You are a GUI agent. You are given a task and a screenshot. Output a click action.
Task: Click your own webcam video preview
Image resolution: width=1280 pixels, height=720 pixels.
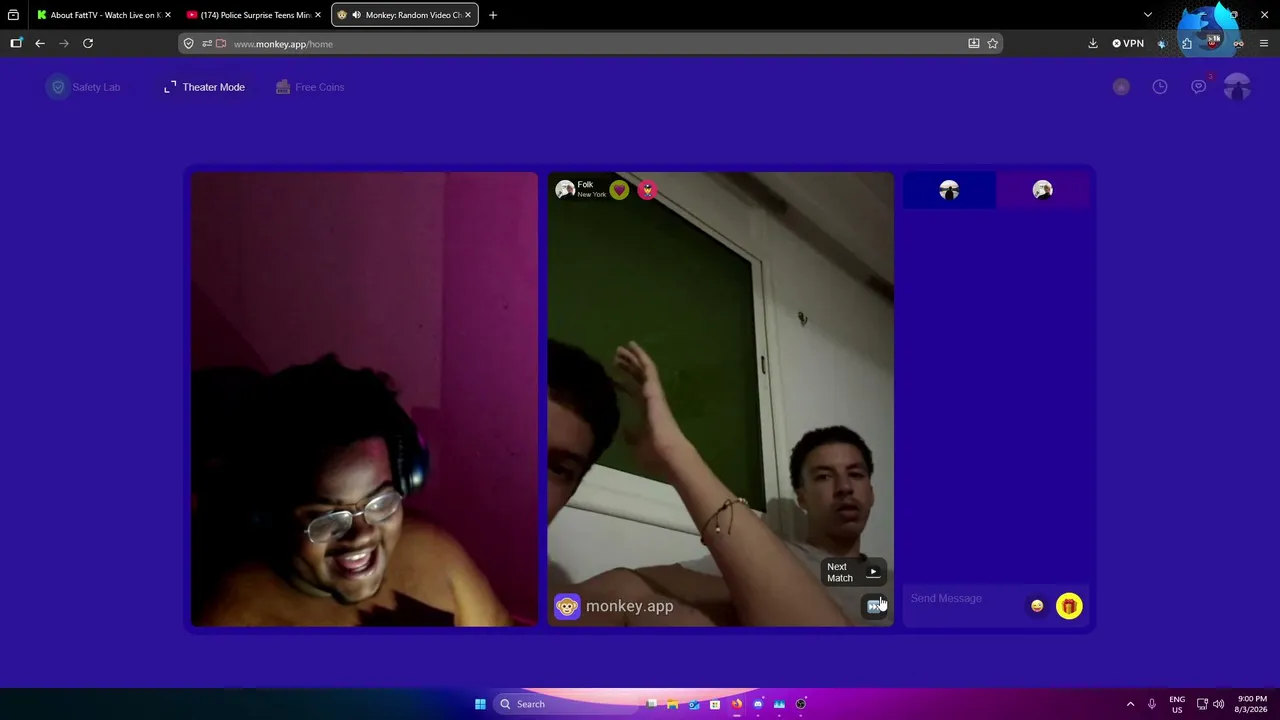(x=364, y=399)
